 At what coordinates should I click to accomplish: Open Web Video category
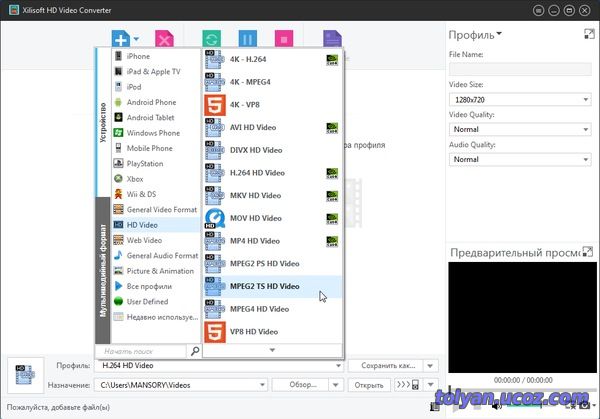(156, 240)
